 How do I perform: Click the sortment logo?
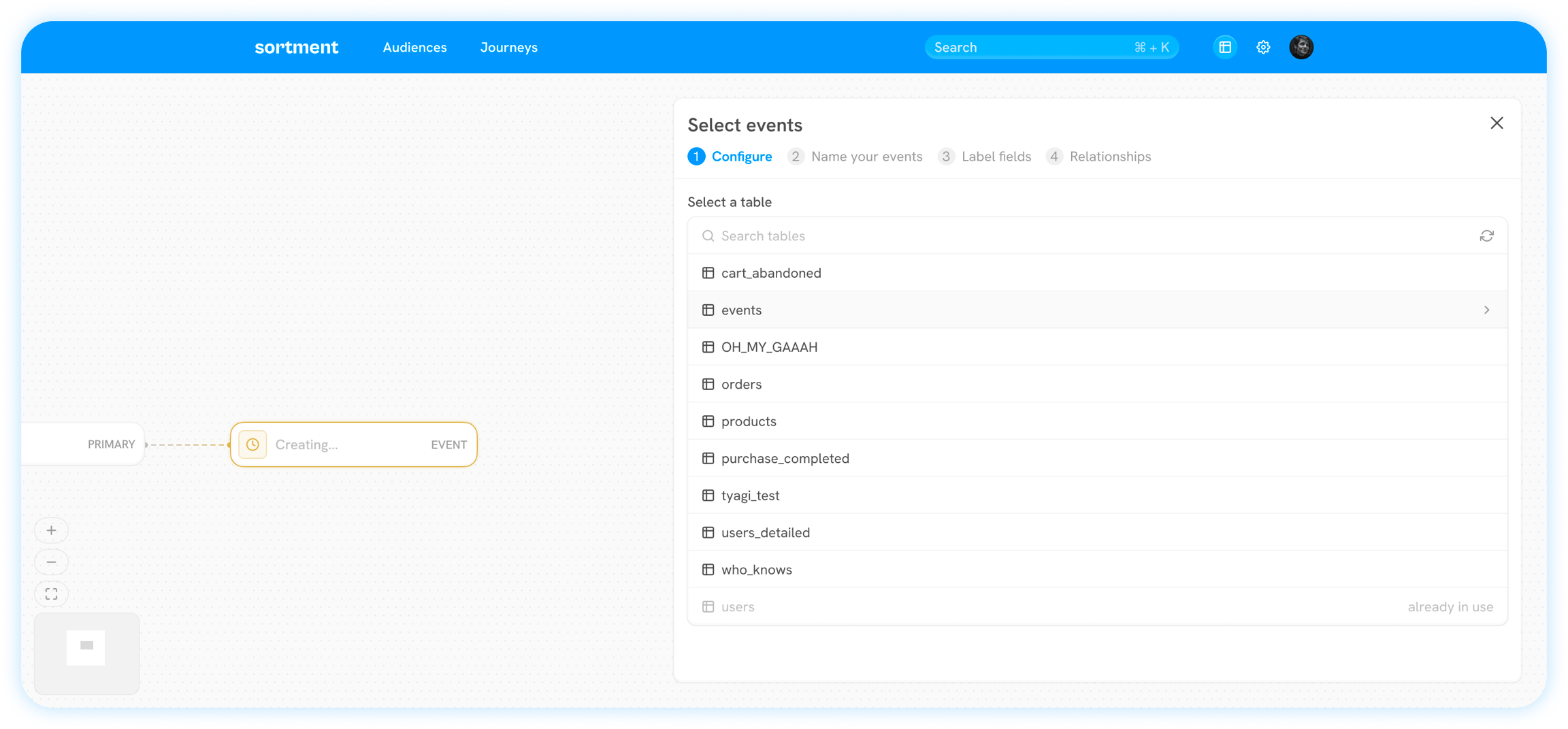pos(296,47)
